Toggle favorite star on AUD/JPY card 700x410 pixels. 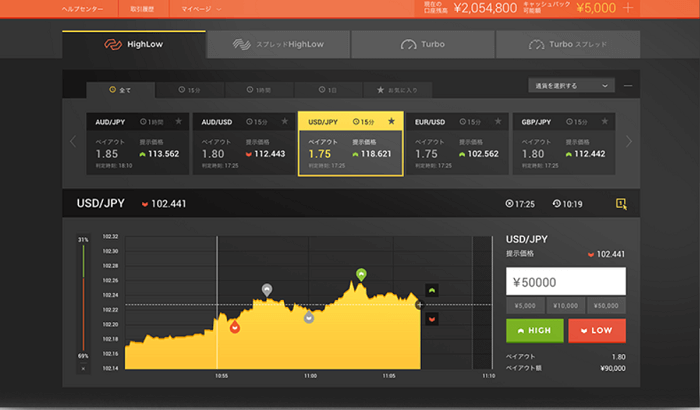(x=179, y=121)
